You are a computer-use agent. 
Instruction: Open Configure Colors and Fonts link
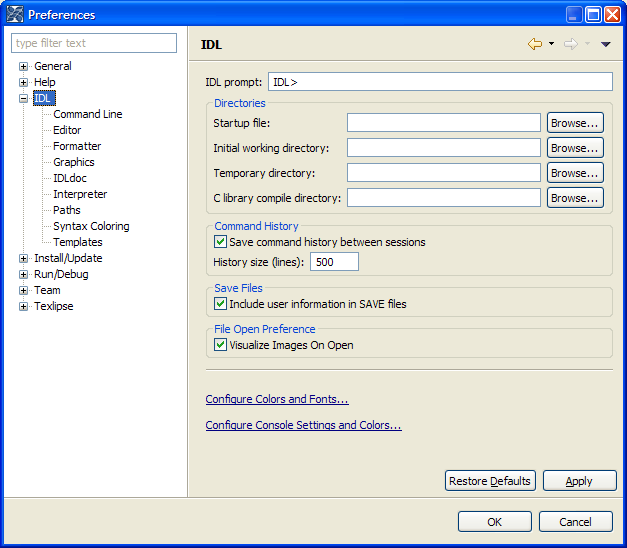[x=277, y=399]
